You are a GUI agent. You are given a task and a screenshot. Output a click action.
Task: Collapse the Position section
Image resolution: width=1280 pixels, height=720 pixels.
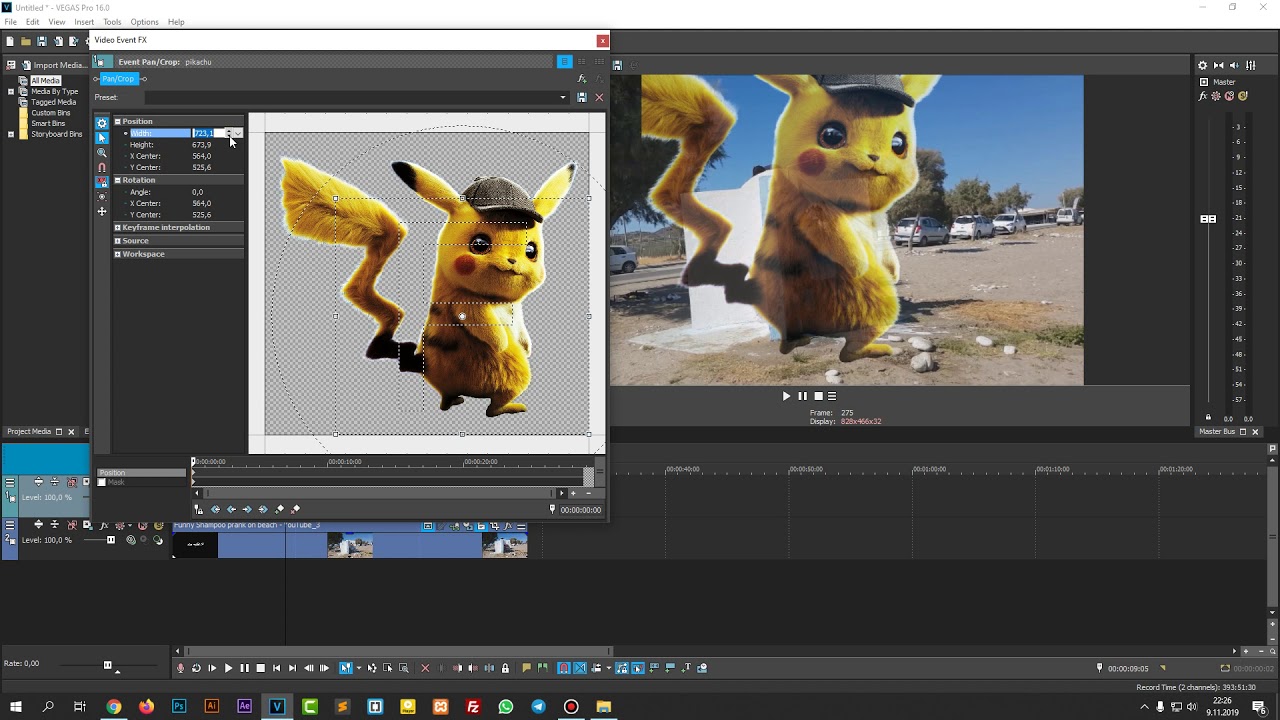117,122
